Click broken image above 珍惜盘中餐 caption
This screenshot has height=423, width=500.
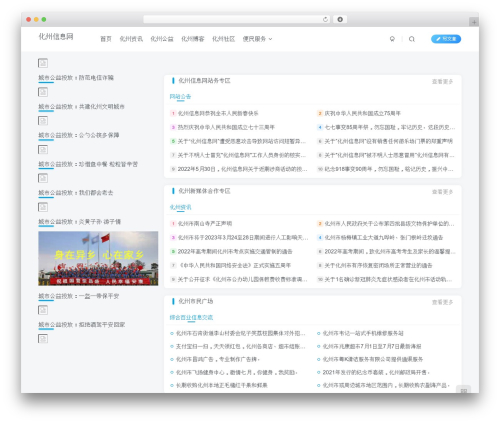[x=43, y=150]
